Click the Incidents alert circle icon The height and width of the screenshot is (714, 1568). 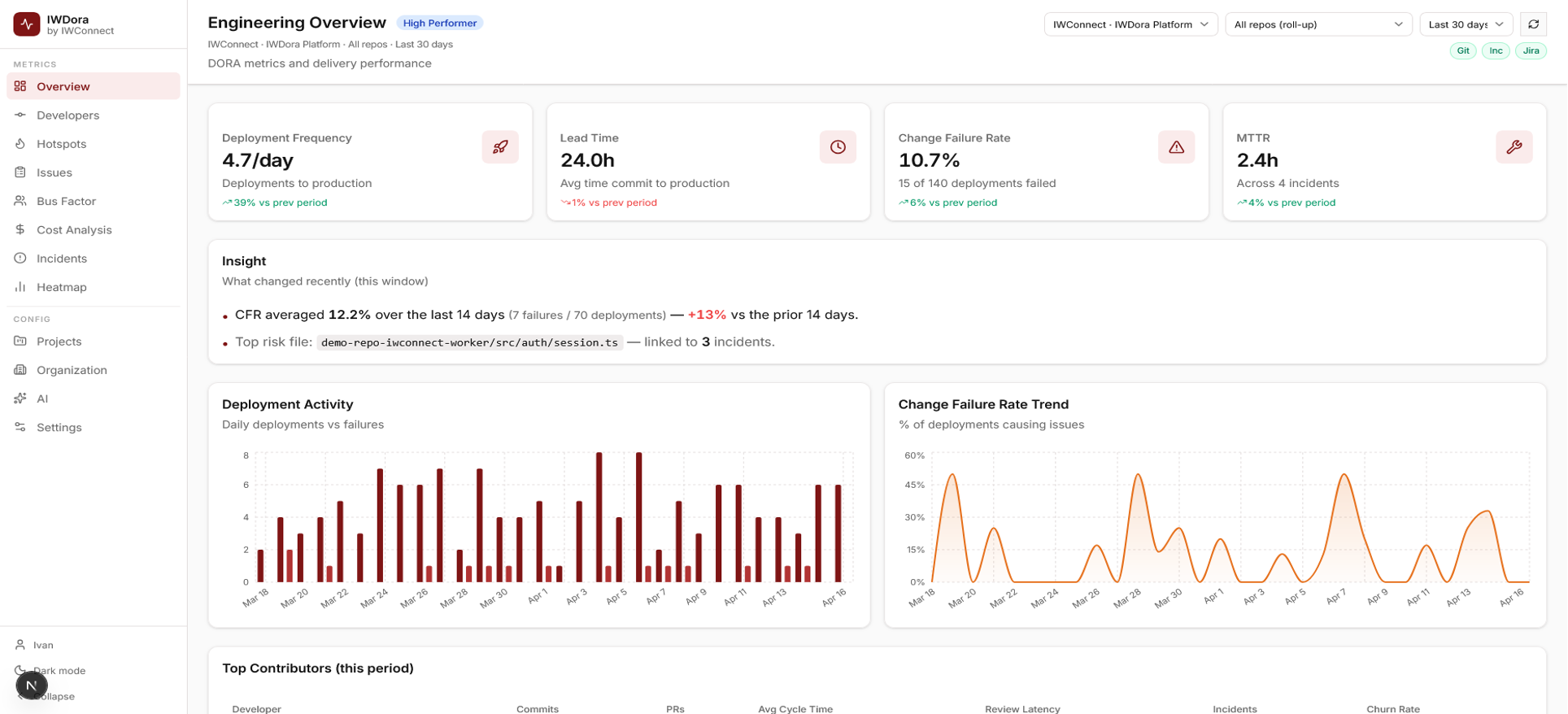[20, 259]
